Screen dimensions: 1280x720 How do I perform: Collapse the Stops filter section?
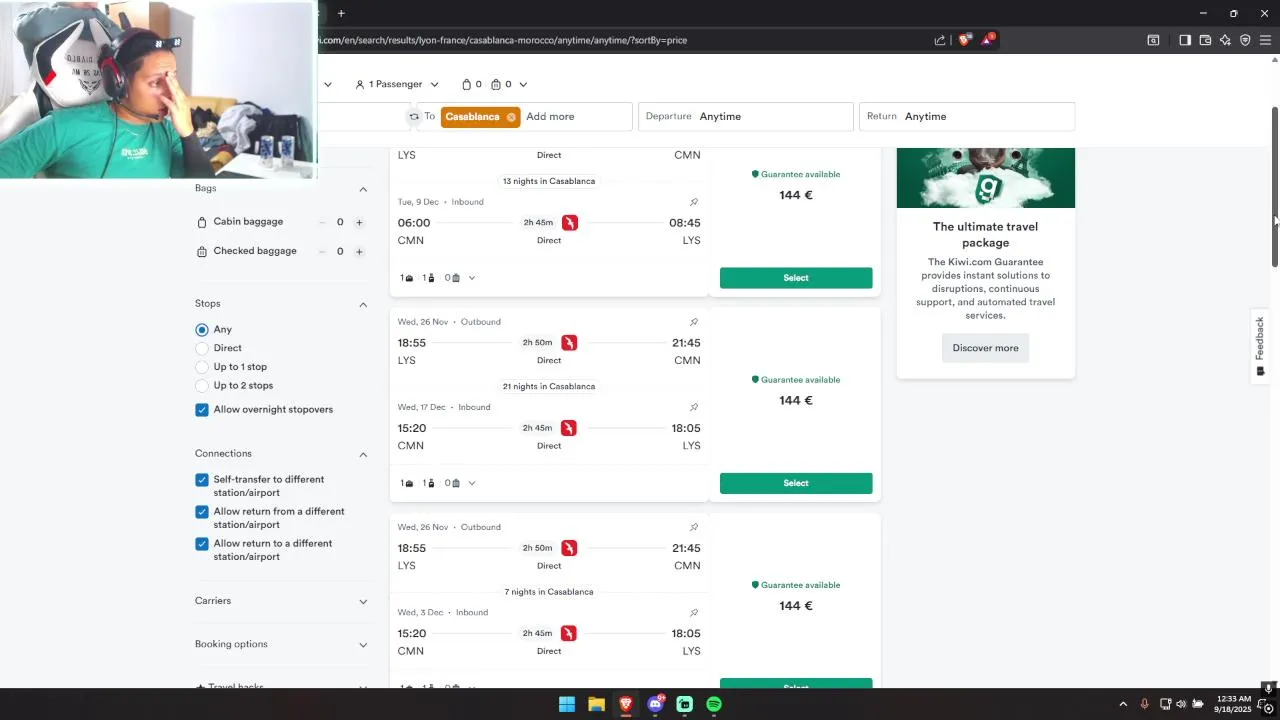point(363,304)
